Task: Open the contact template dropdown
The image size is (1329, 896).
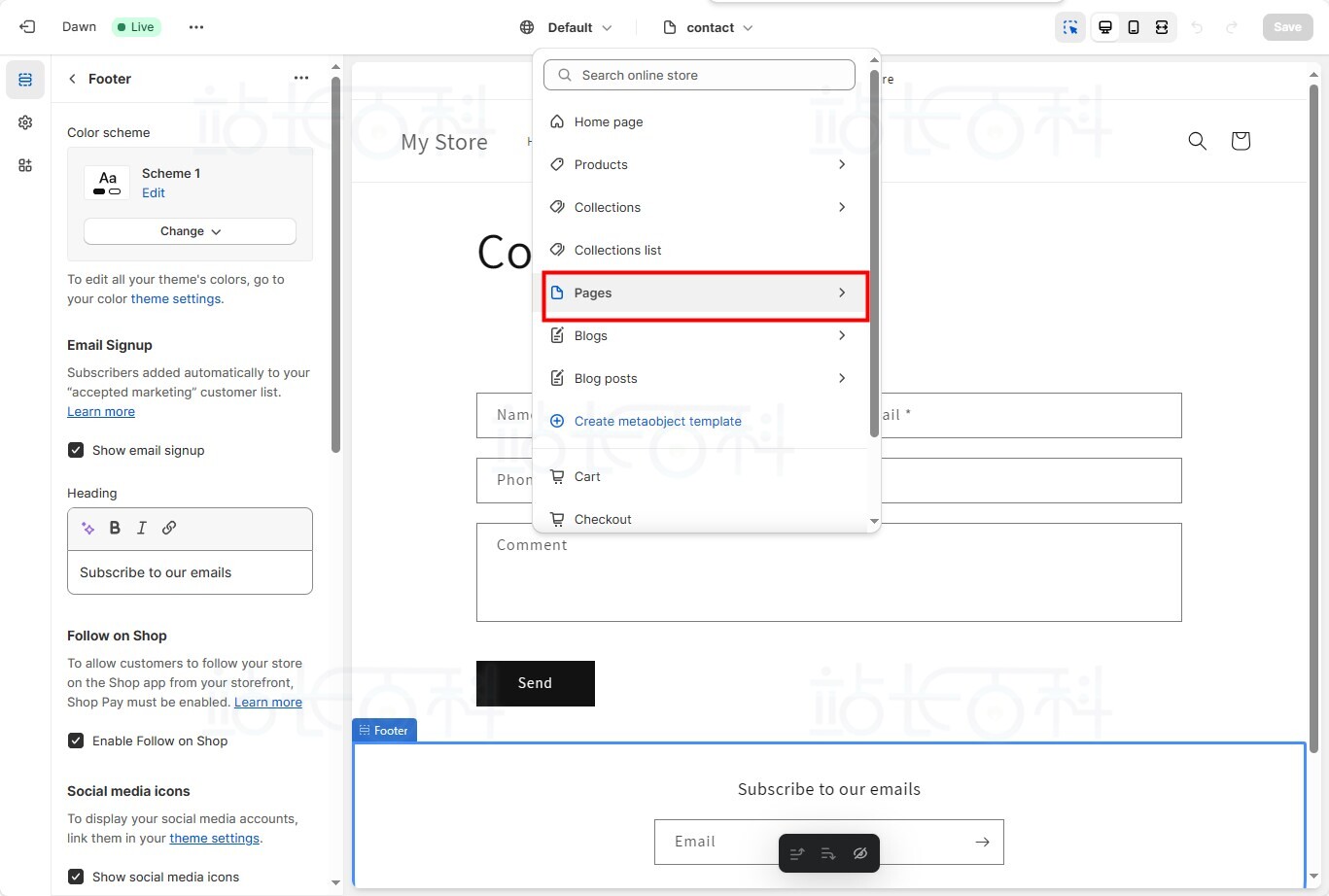Action: [x=709, y=26]
